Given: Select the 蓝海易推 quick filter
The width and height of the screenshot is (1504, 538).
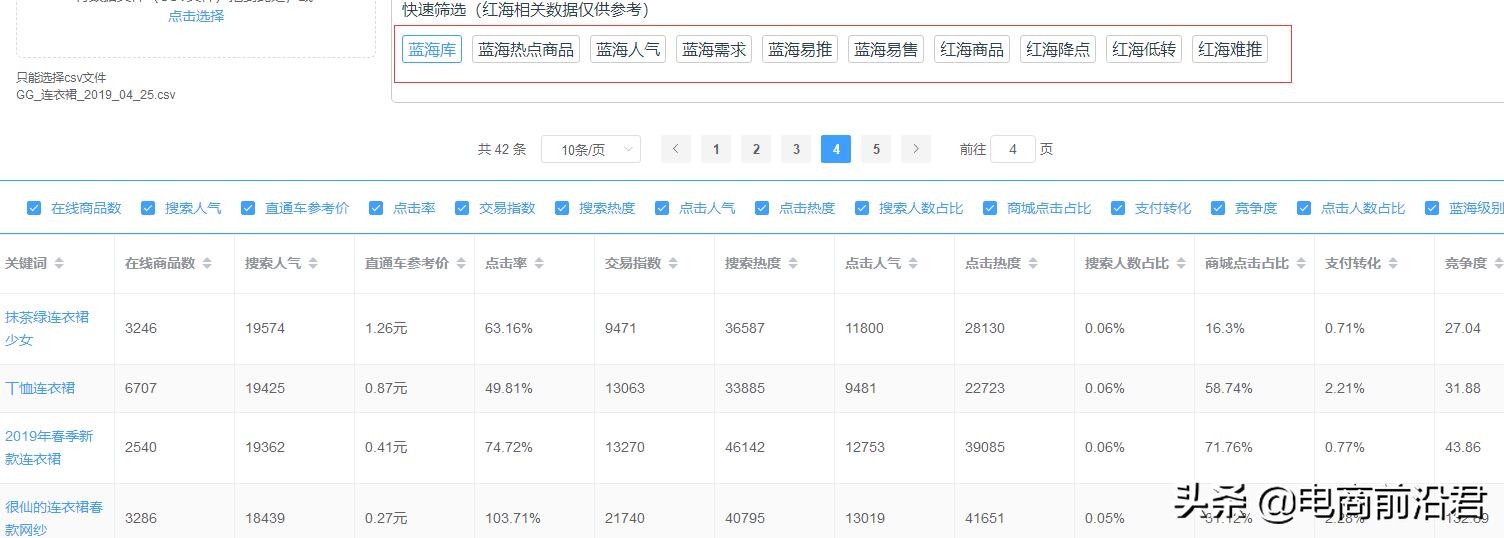Looking at the screenshot, I should (x=800, y=49).
